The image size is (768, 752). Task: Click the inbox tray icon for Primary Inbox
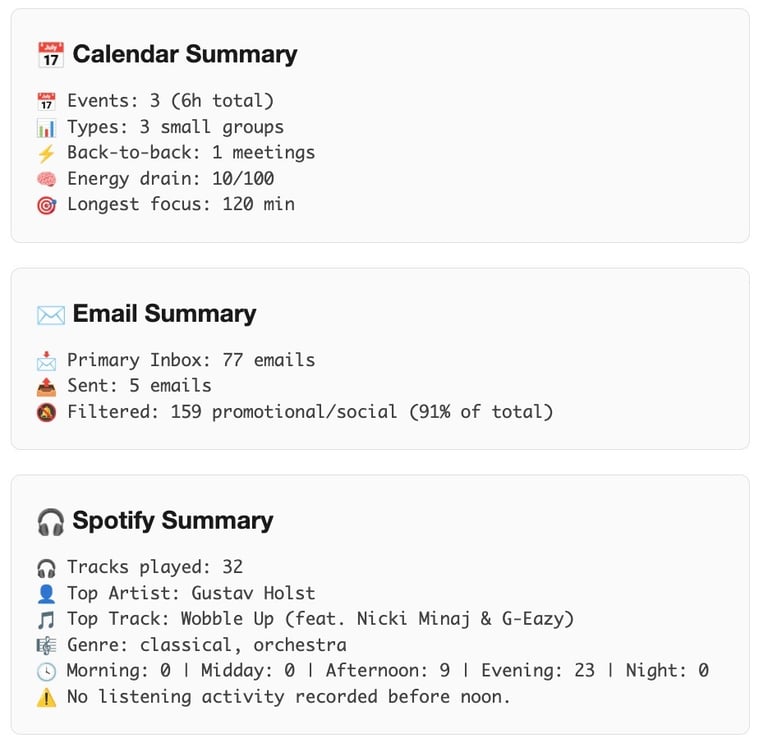pos(47,361)
